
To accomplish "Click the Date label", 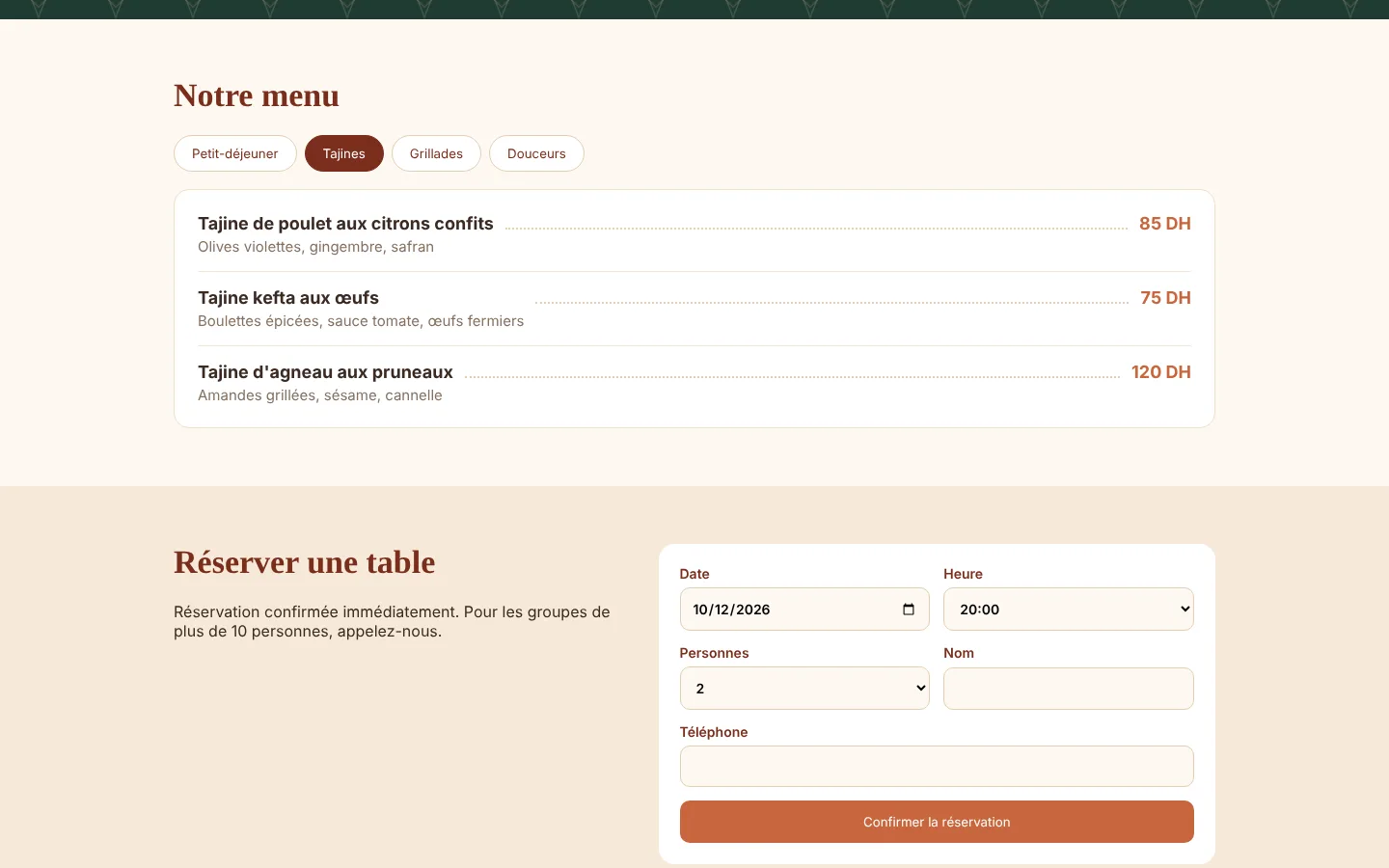I will [694, 574].
